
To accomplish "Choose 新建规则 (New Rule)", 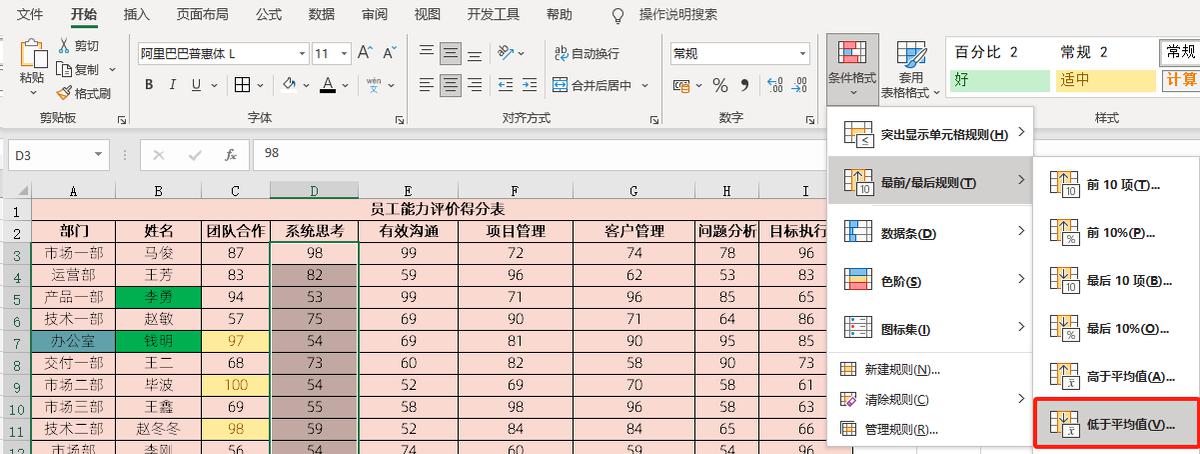I will pyautogui.click(x=930, y=370).
